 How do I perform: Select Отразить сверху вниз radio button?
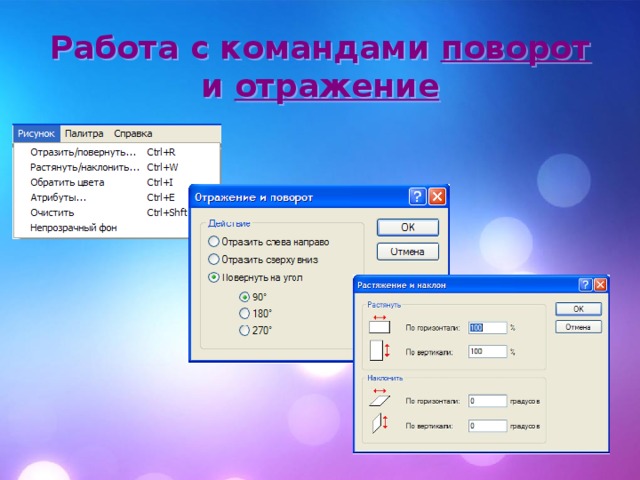(x=213, y=259)
